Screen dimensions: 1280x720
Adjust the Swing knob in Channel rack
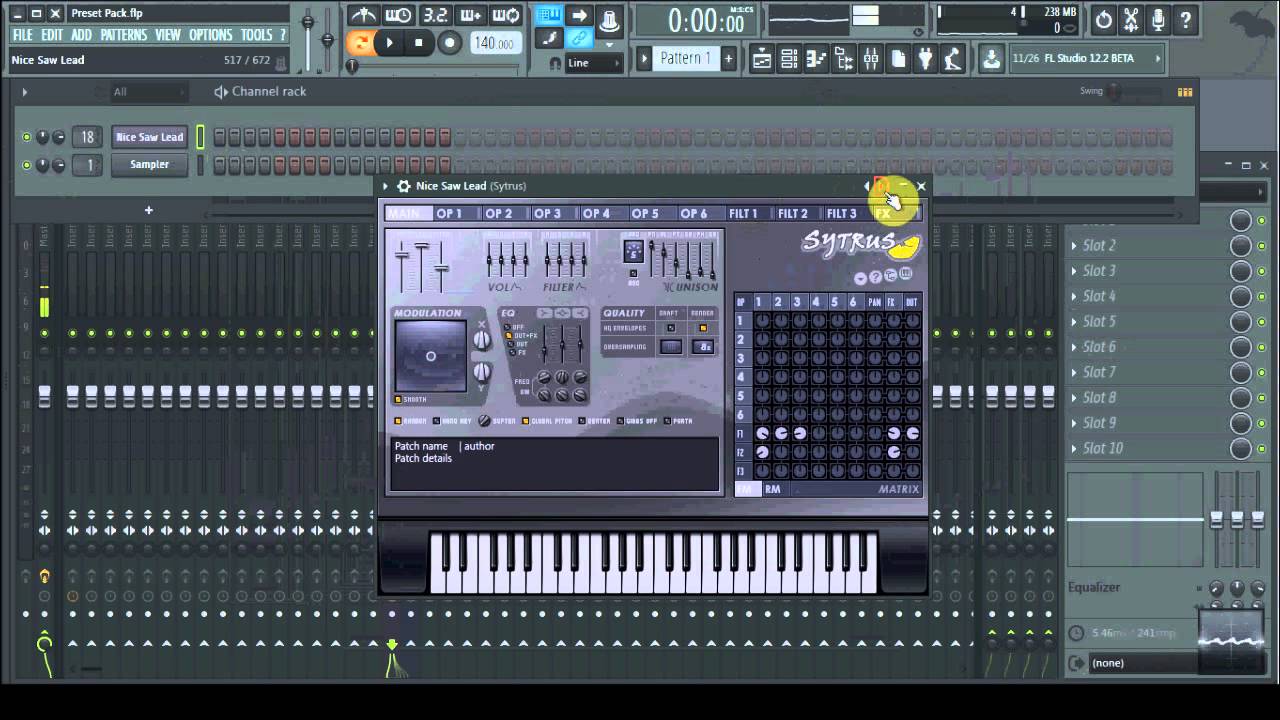pos(1113,92)
